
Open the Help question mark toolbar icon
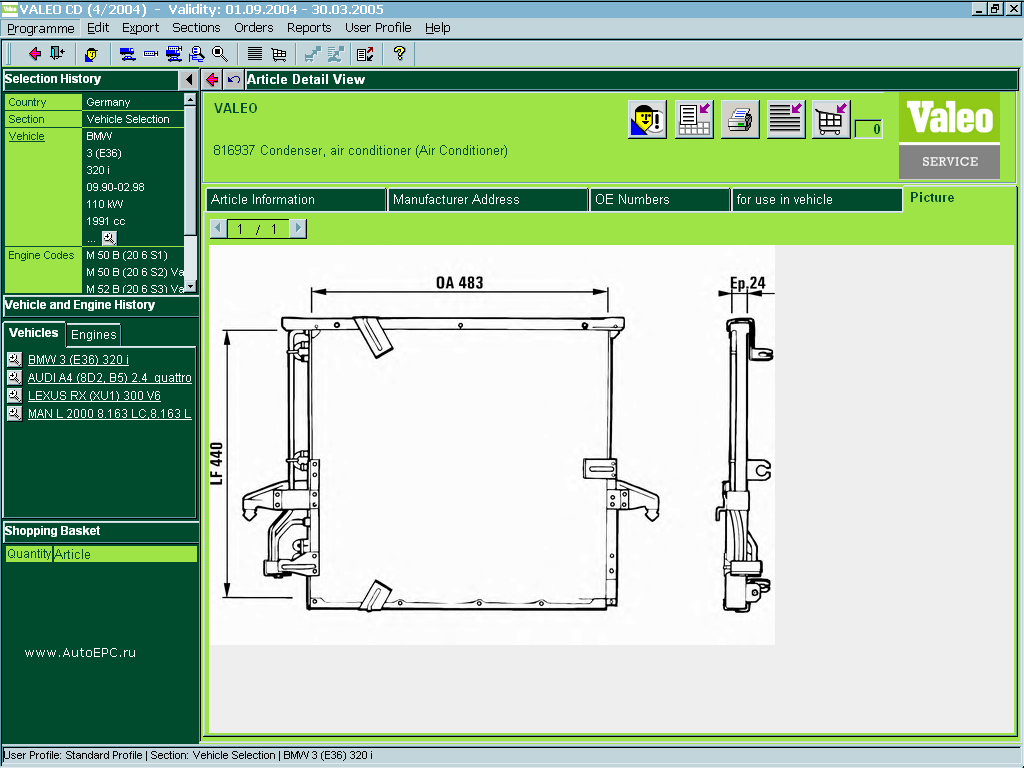400,54
